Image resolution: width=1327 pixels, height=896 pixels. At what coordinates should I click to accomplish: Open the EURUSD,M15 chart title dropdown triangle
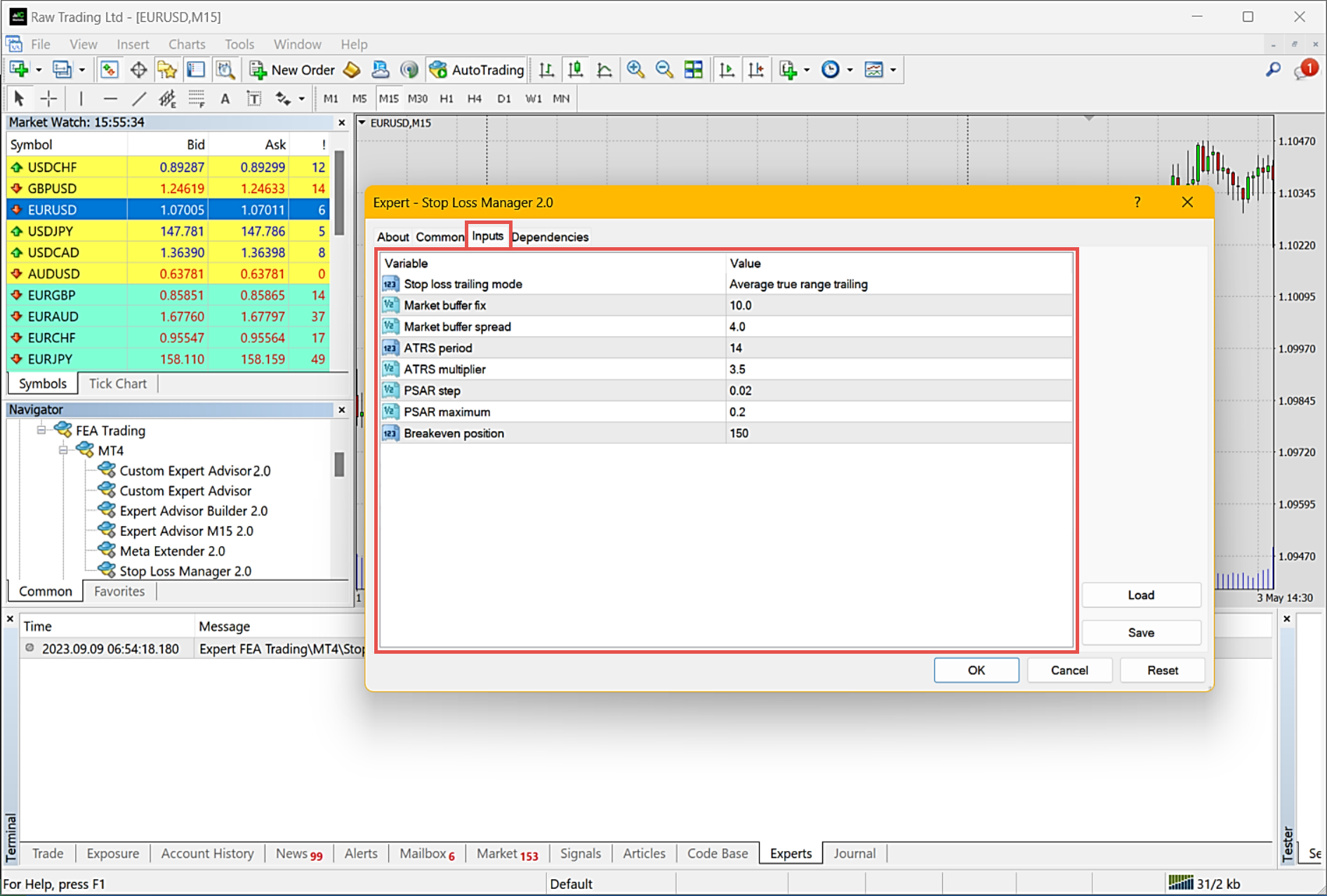tap(362, 123)
